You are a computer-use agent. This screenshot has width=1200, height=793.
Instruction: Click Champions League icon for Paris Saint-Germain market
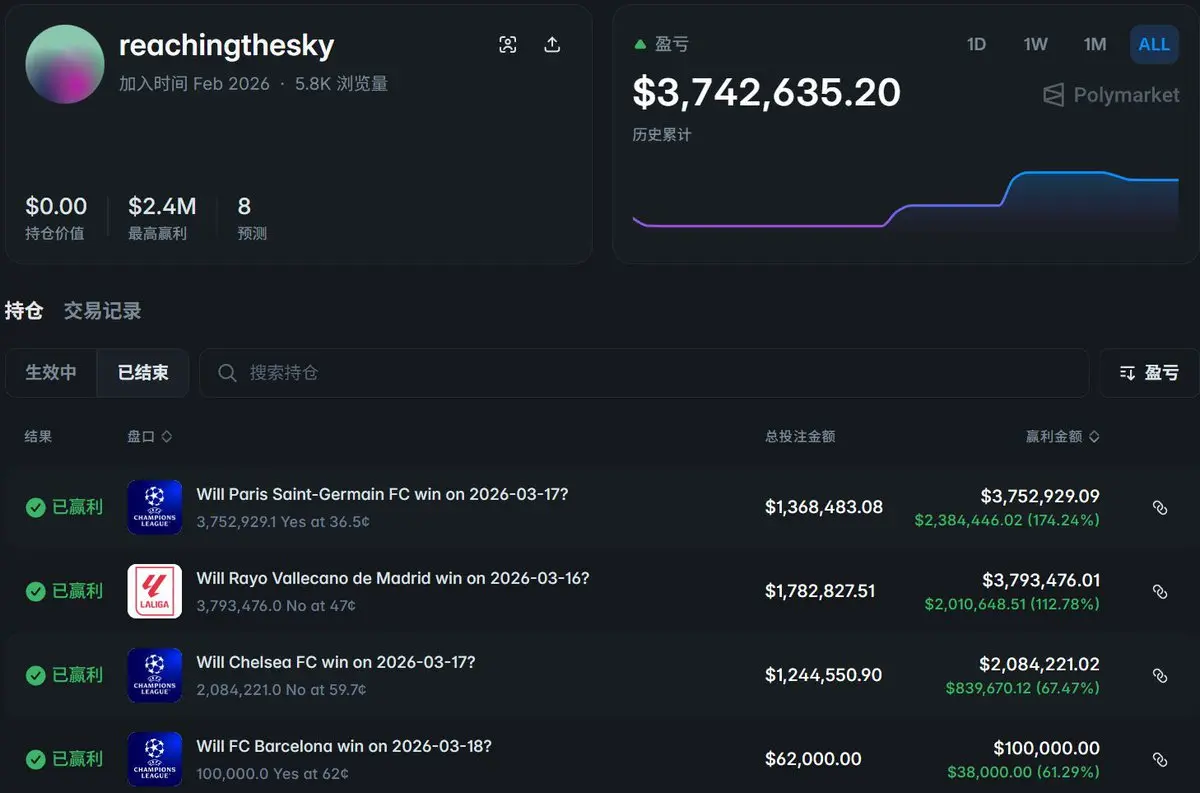click(x=155, y=507)
